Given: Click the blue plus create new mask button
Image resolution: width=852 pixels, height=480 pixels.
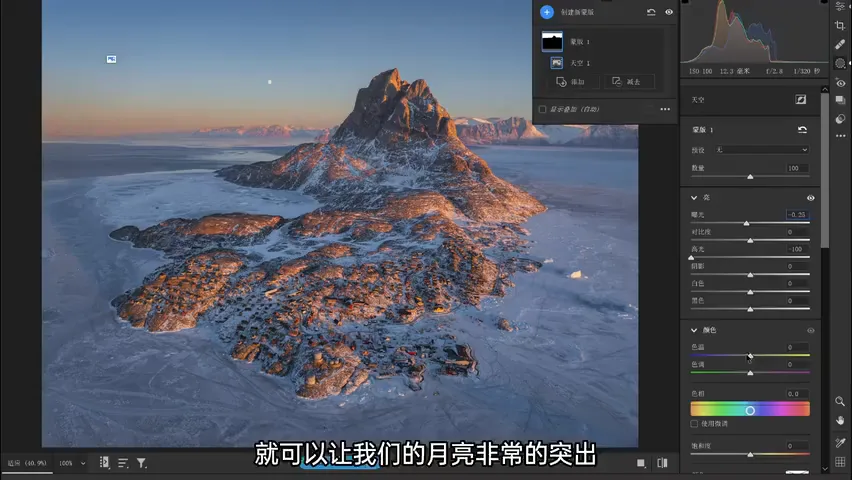Looking at the screenshot, I should tap(547, 12).
